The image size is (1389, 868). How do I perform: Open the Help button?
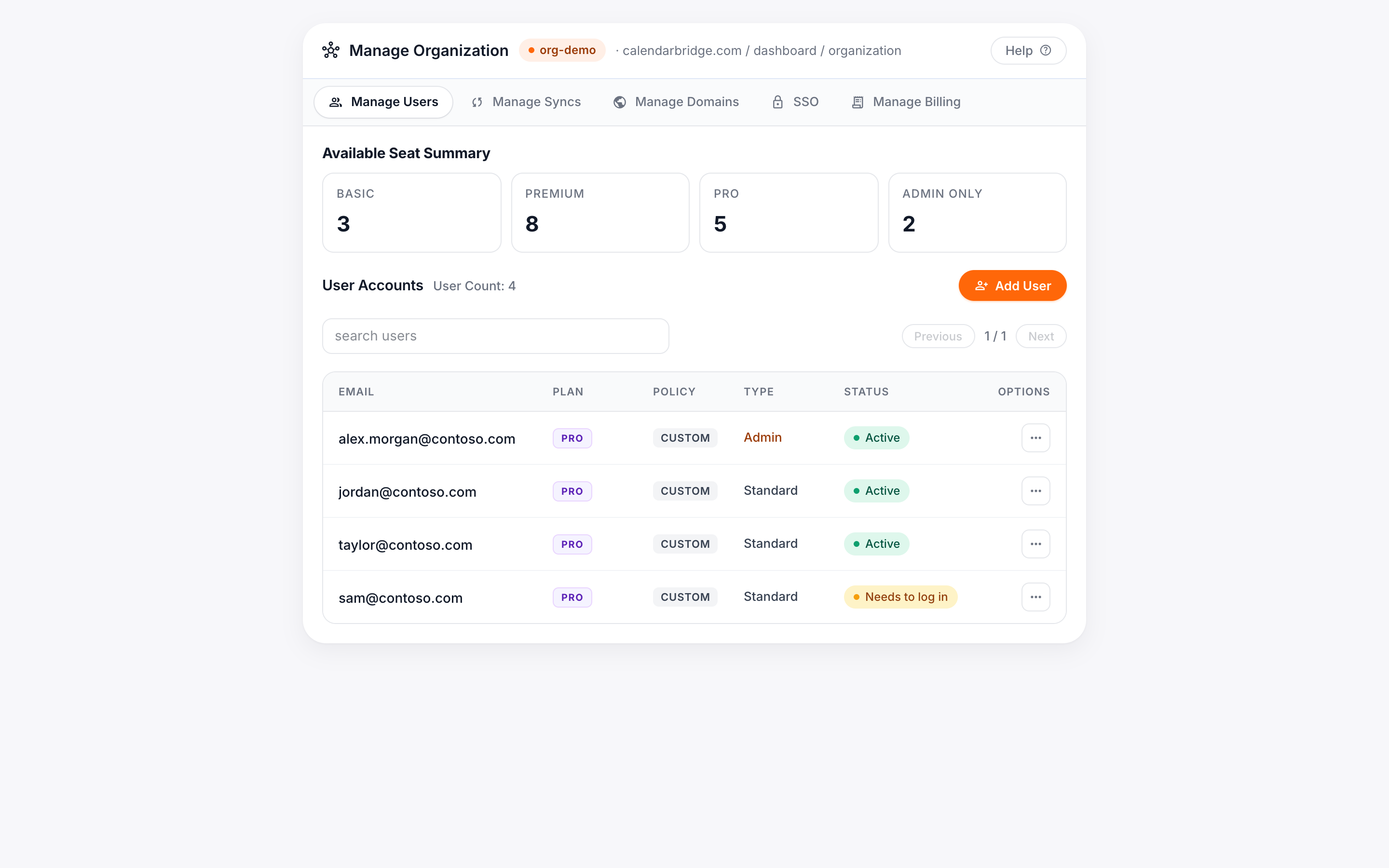(x=1029, y=51)
